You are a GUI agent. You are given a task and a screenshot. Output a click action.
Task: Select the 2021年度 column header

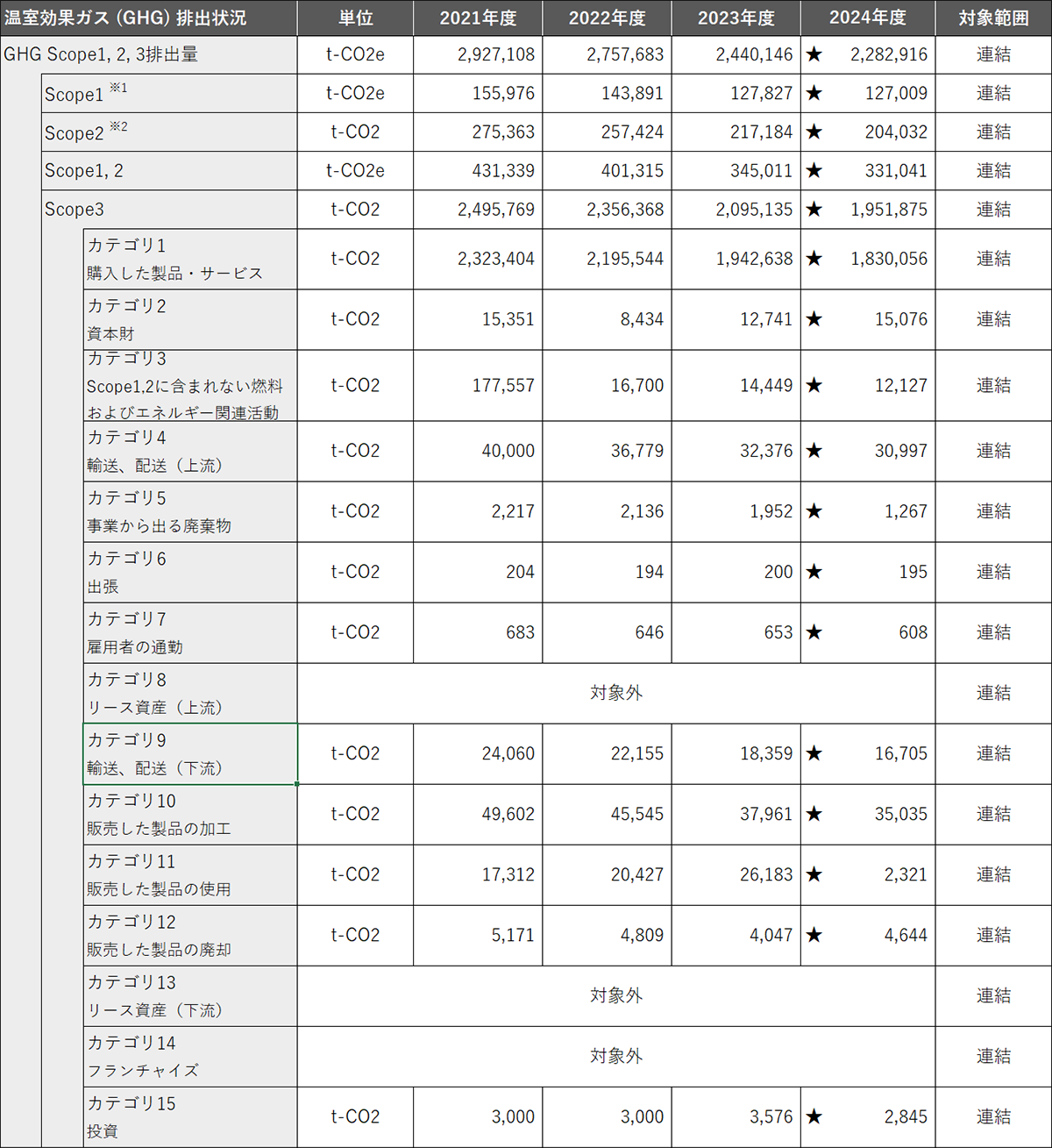(478, 18)
